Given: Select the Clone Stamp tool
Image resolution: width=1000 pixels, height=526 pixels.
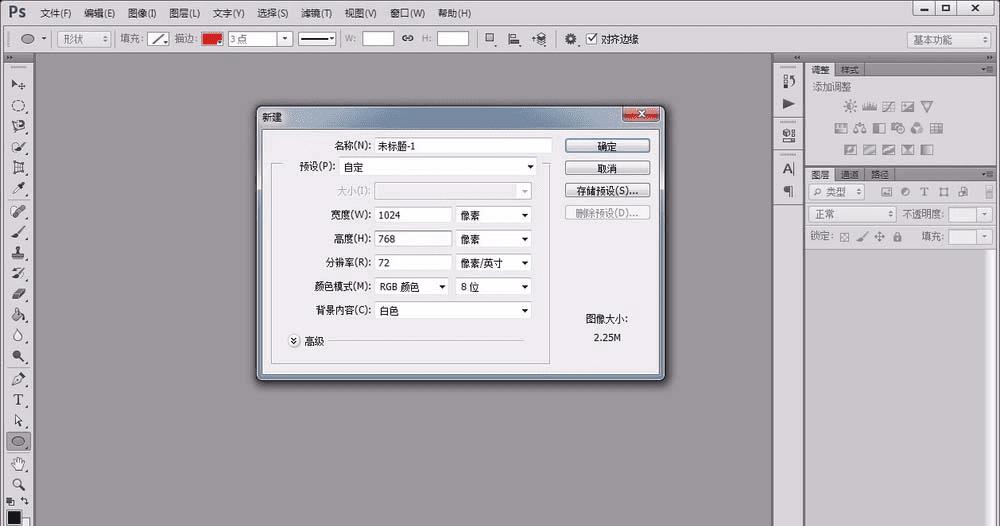Looking at the screenshot, I should [18, 252].
